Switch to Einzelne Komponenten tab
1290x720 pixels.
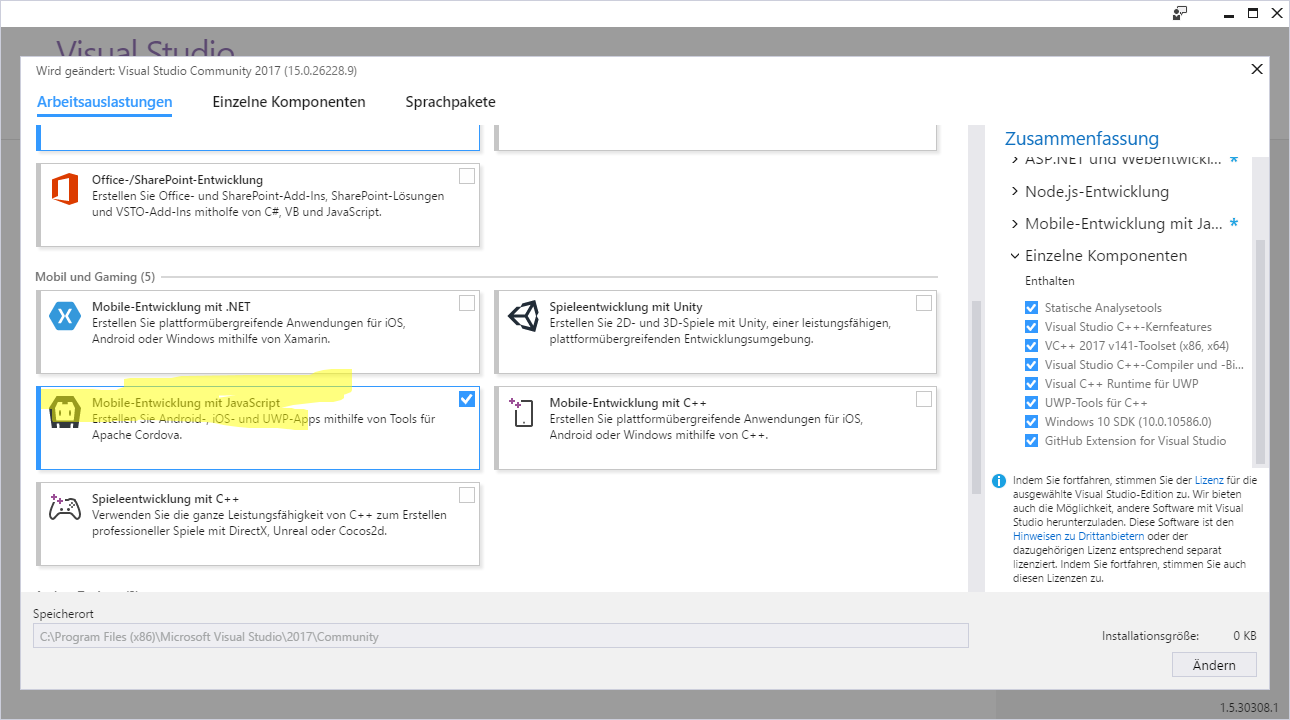pos(289,102)
